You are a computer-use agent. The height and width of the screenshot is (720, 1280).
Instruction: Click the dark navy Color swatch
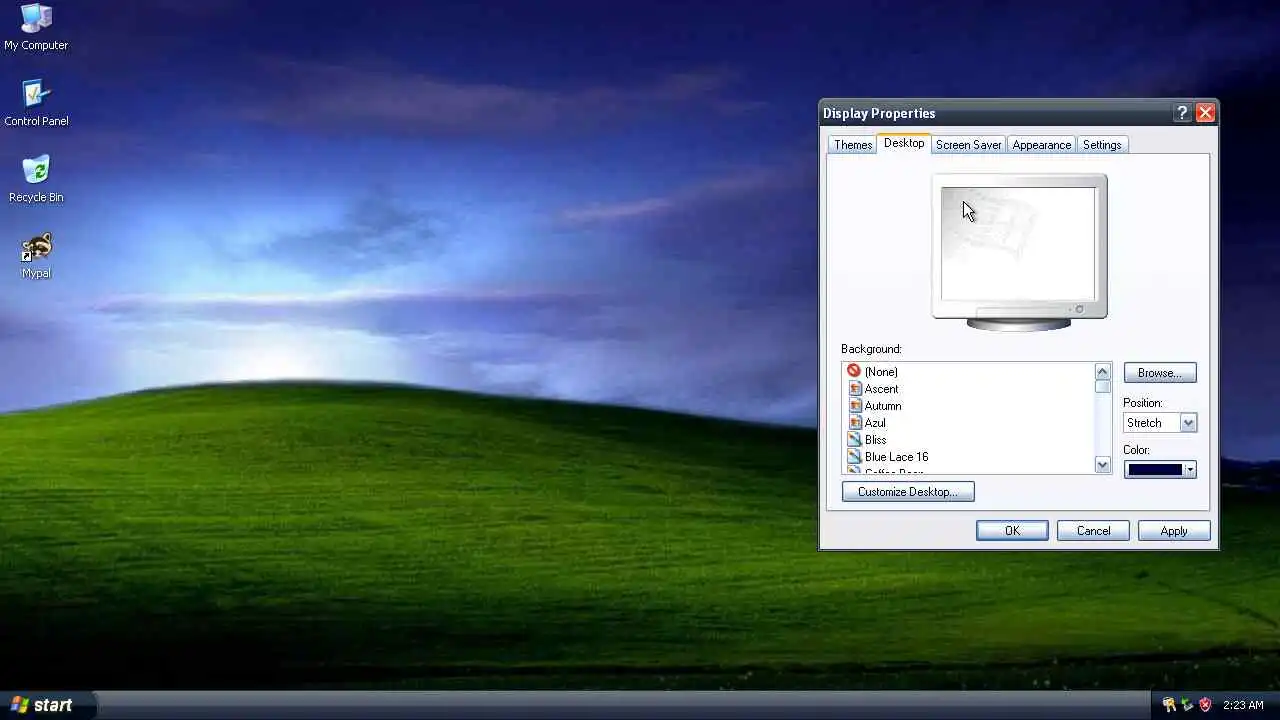pos(1156,470)
